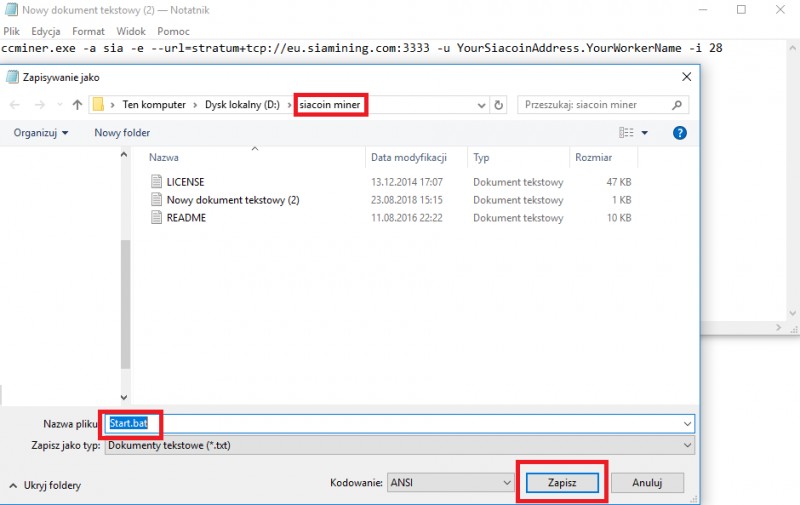This screenshot has width=800, height=505.
Task: Click the Up one level arrow
Action: pyautogui.click(x=77, y=105)
